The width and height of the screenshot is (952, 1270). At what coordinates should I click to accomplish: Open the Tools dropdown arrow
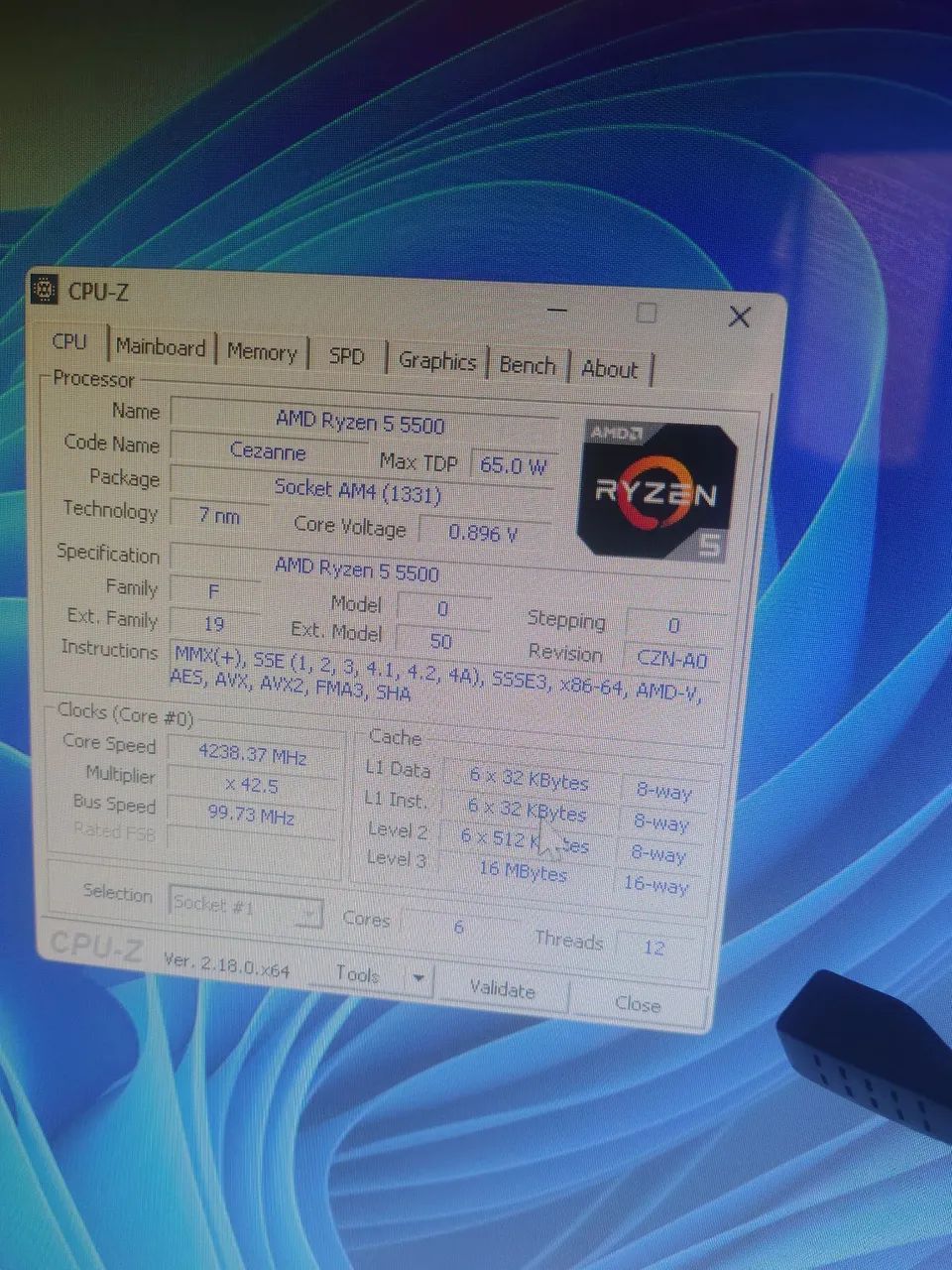pos(418,979)
